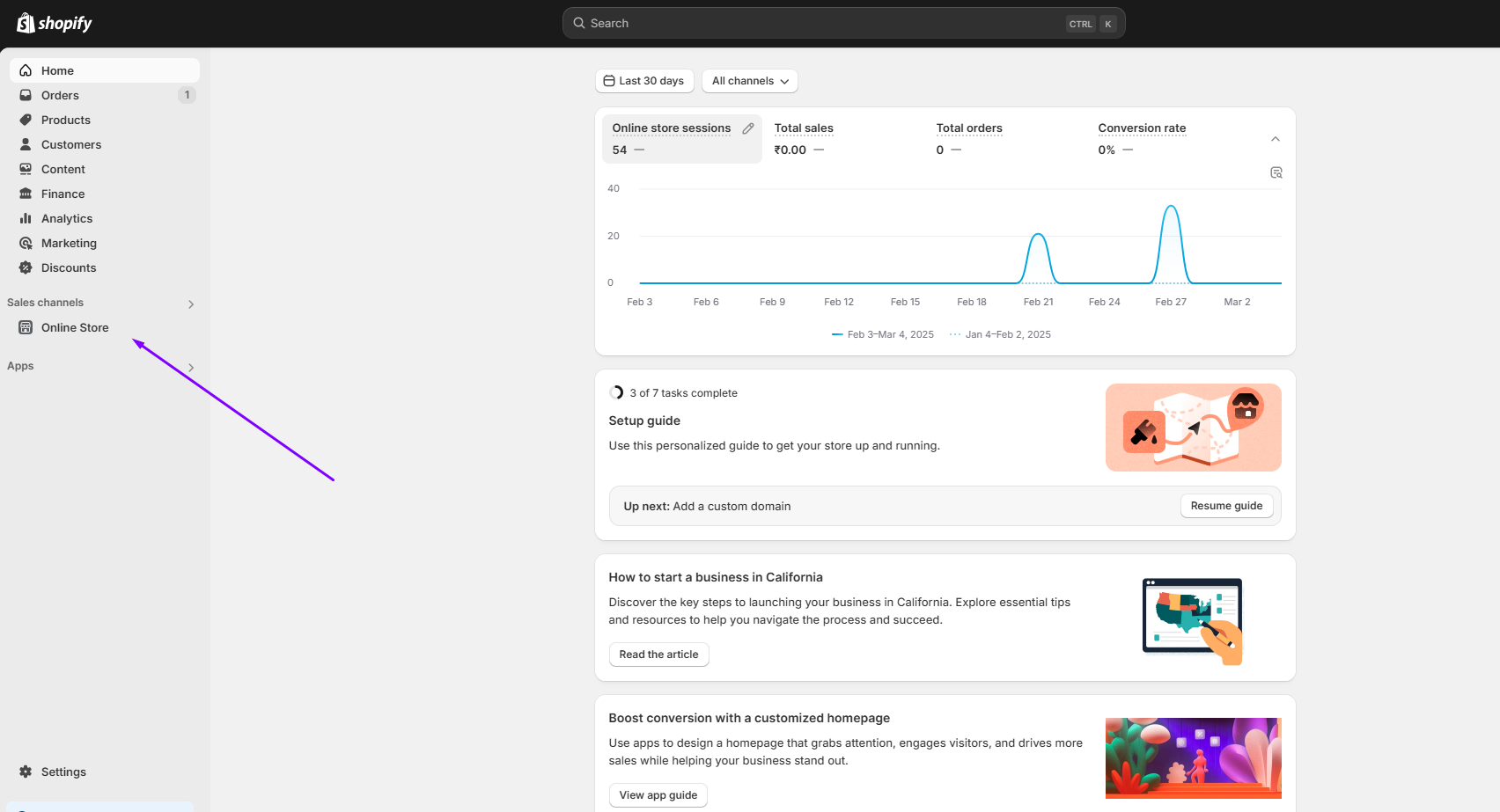Click the Shopify logo
The image size is (1500, 812).
coord(55,23)
